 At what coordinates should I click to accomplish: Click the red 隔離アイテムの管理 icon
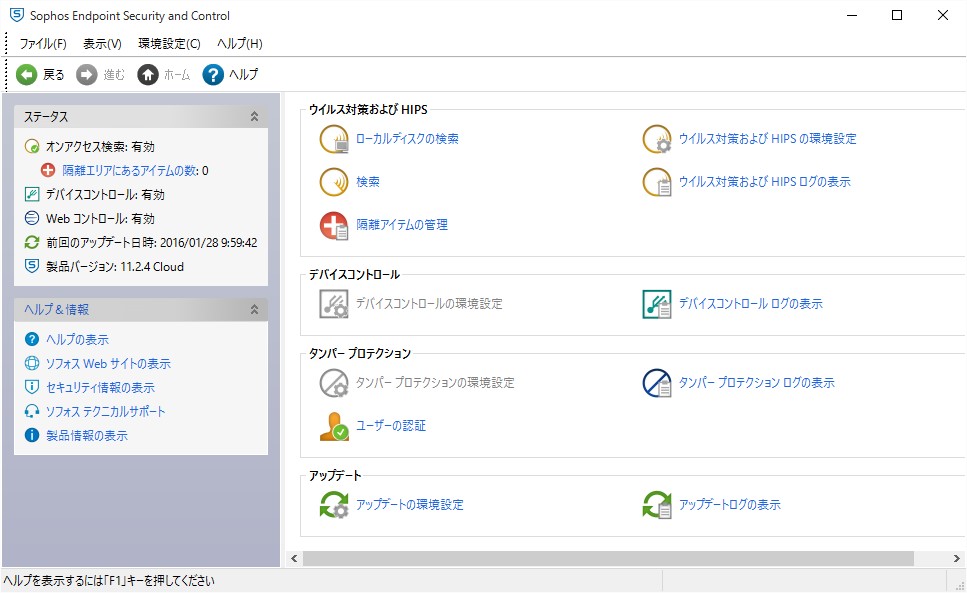tap(334, 225)
